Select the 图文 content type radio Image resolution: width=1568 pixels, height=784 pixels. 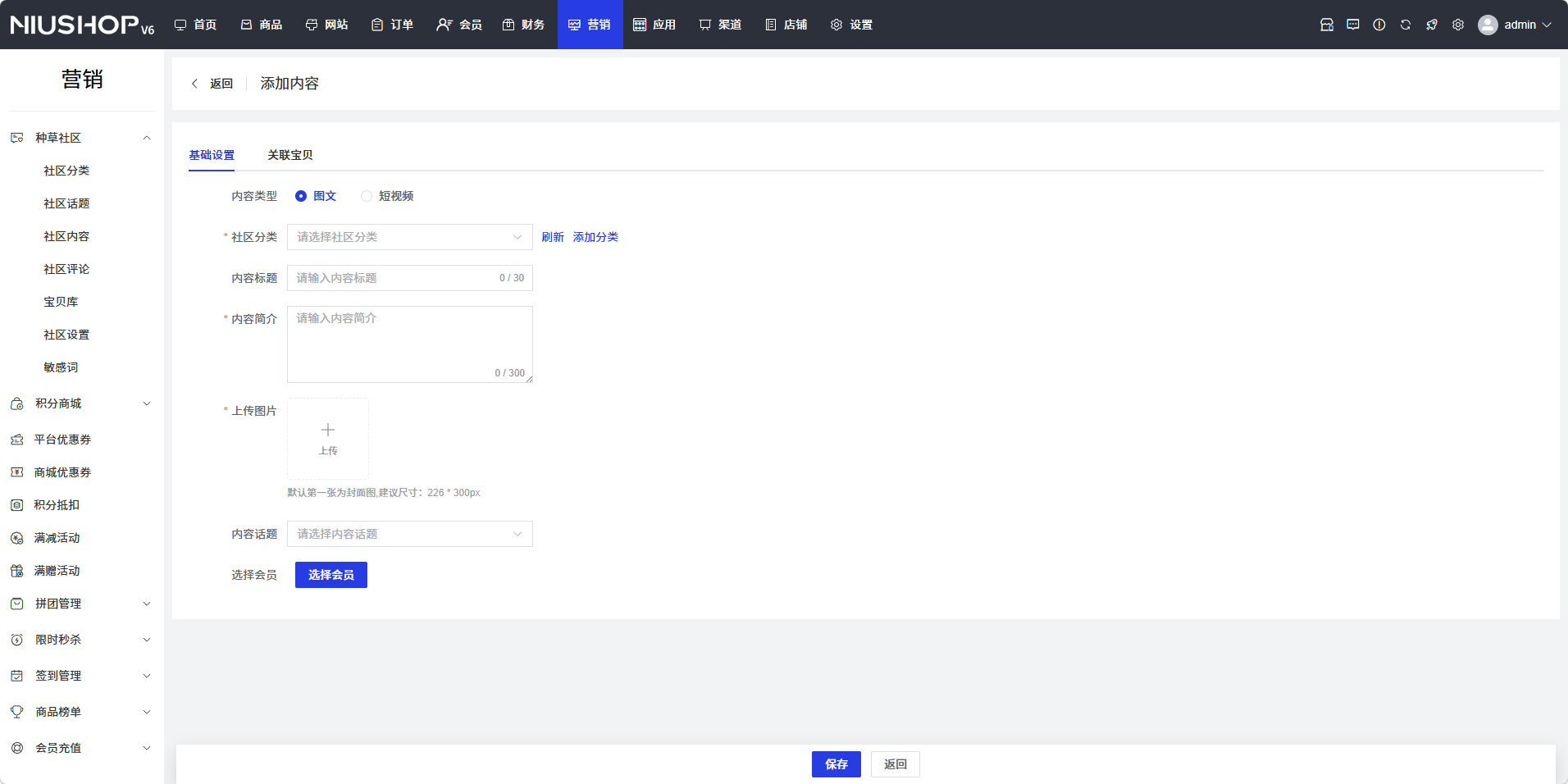[301, 196]
